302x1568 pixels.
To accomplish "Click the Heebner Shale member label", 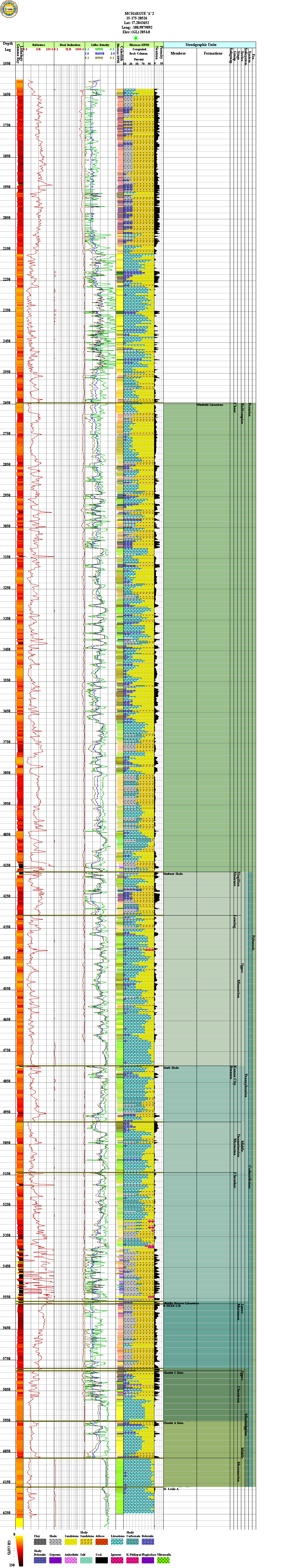I will point(173,874).
